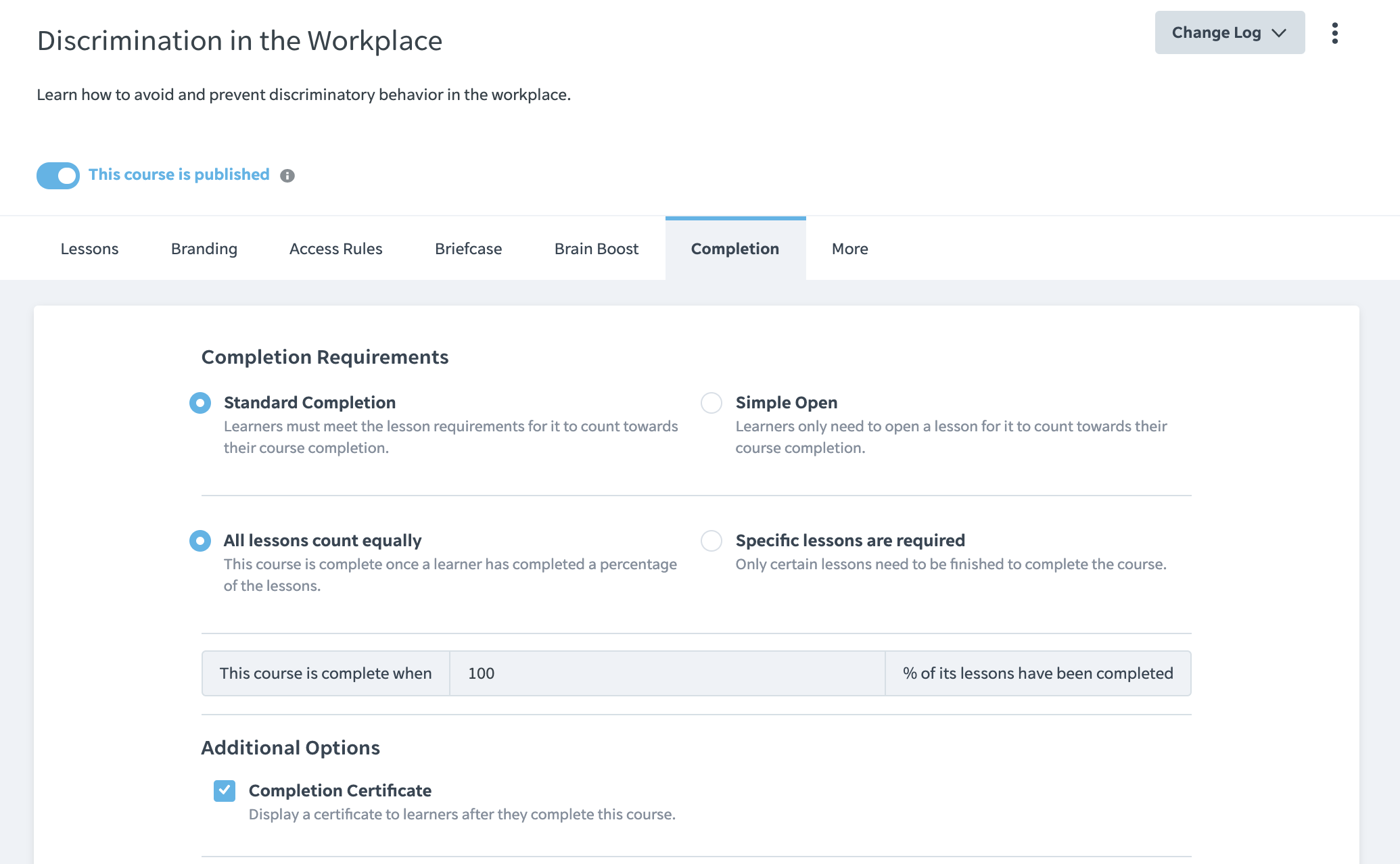Click '% of its lessons have been completed' text
The width and height of the screenshot is (1400, 864).
point(1038,673)
